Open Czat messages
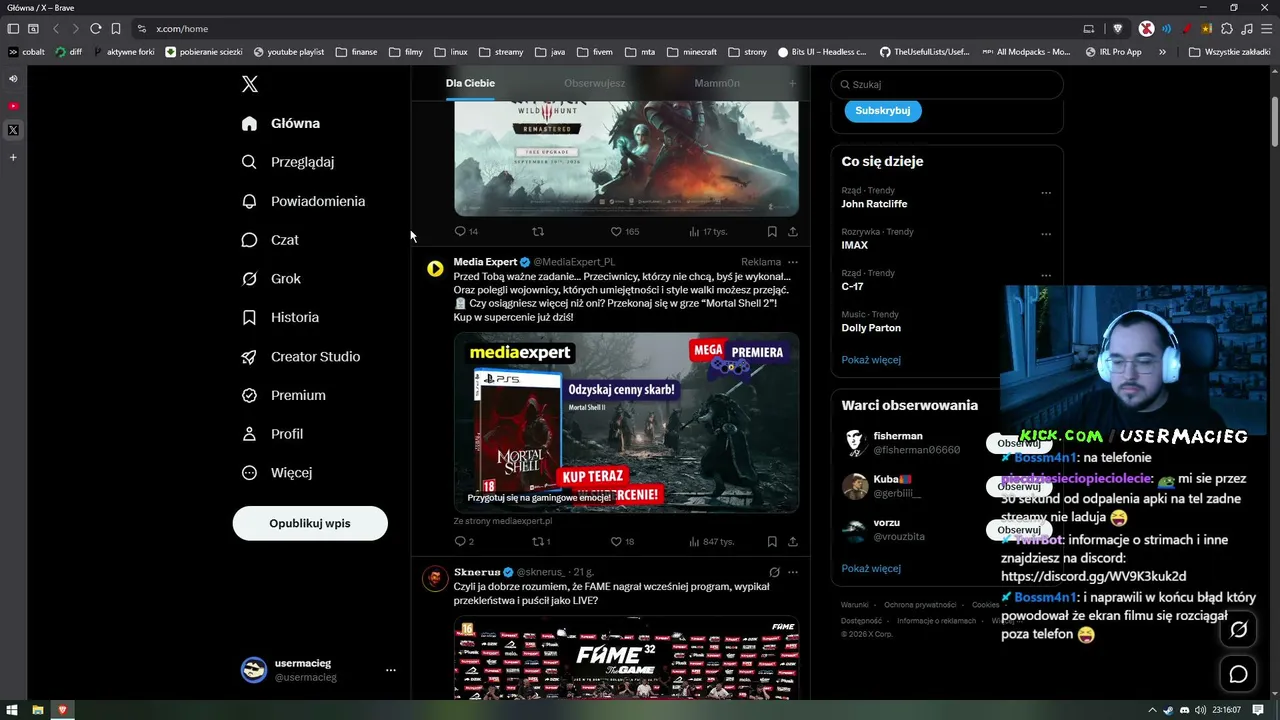Viewport: 1280px width, 720px height. point(270,240)
